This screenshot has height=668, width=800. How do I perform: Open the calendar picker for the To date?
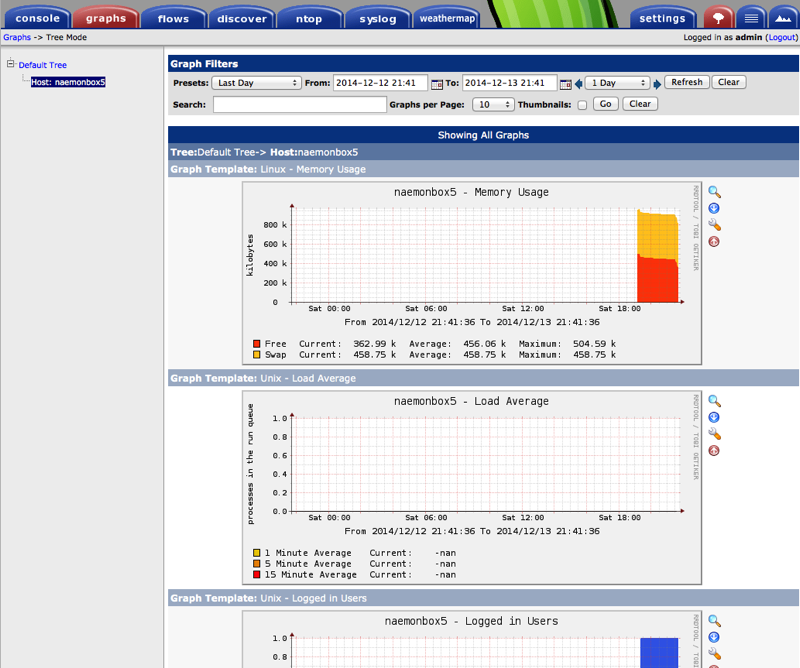coord(566,83)
